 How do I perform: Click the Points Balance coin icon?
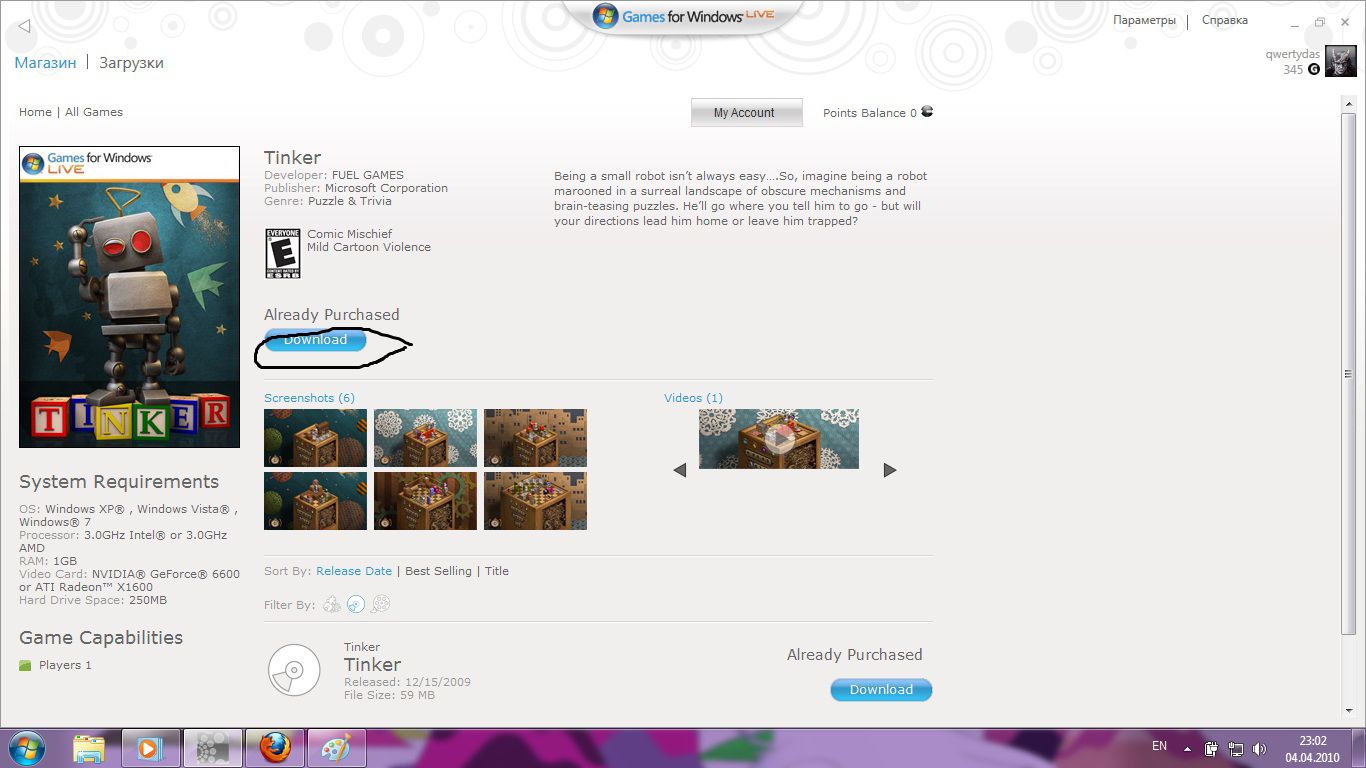click(927, 112)
